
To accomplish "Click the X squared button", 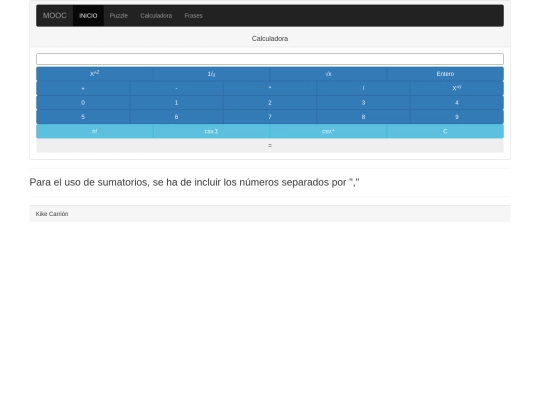I will [95, 74].
